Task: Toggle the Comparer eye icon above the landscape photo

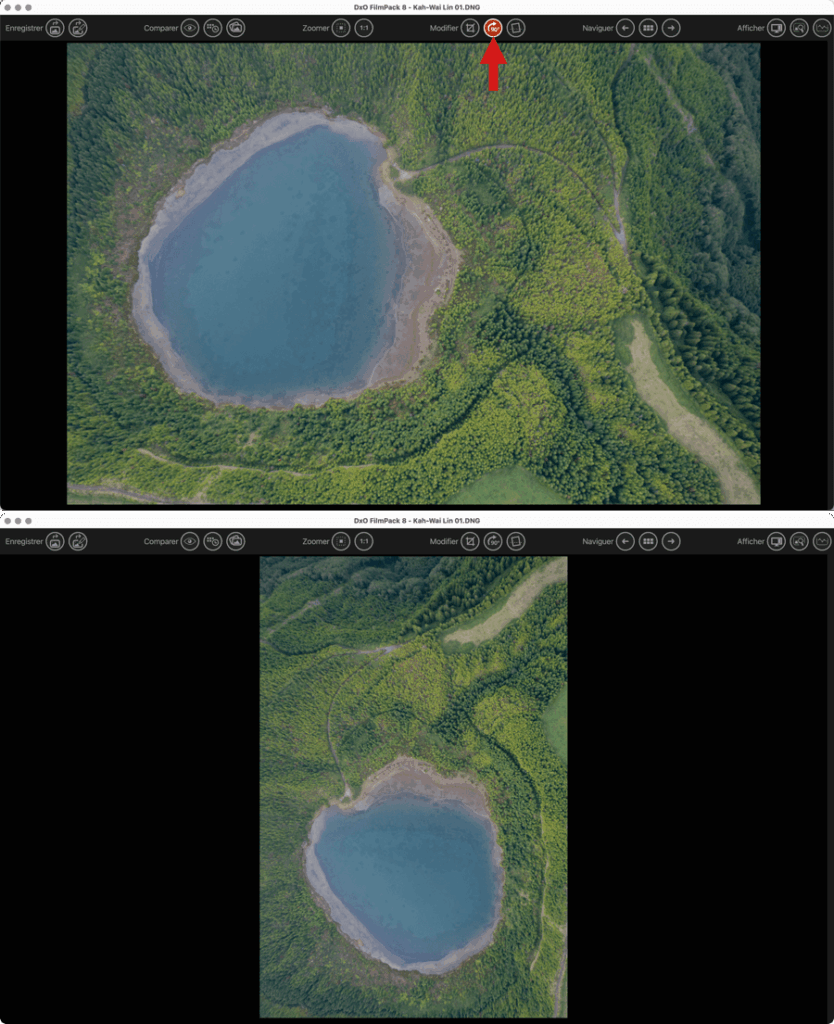Action: tap(190, 28)
